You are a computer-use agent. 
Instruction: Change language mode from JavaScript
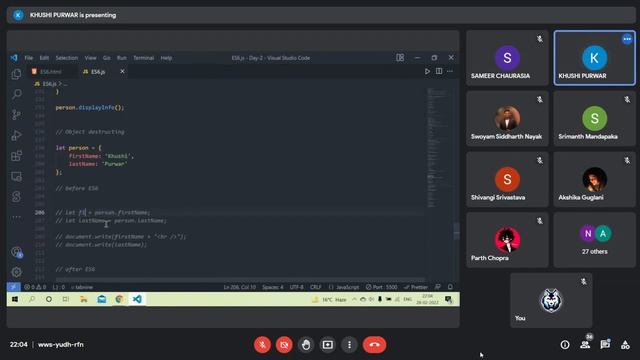point(344,287)
